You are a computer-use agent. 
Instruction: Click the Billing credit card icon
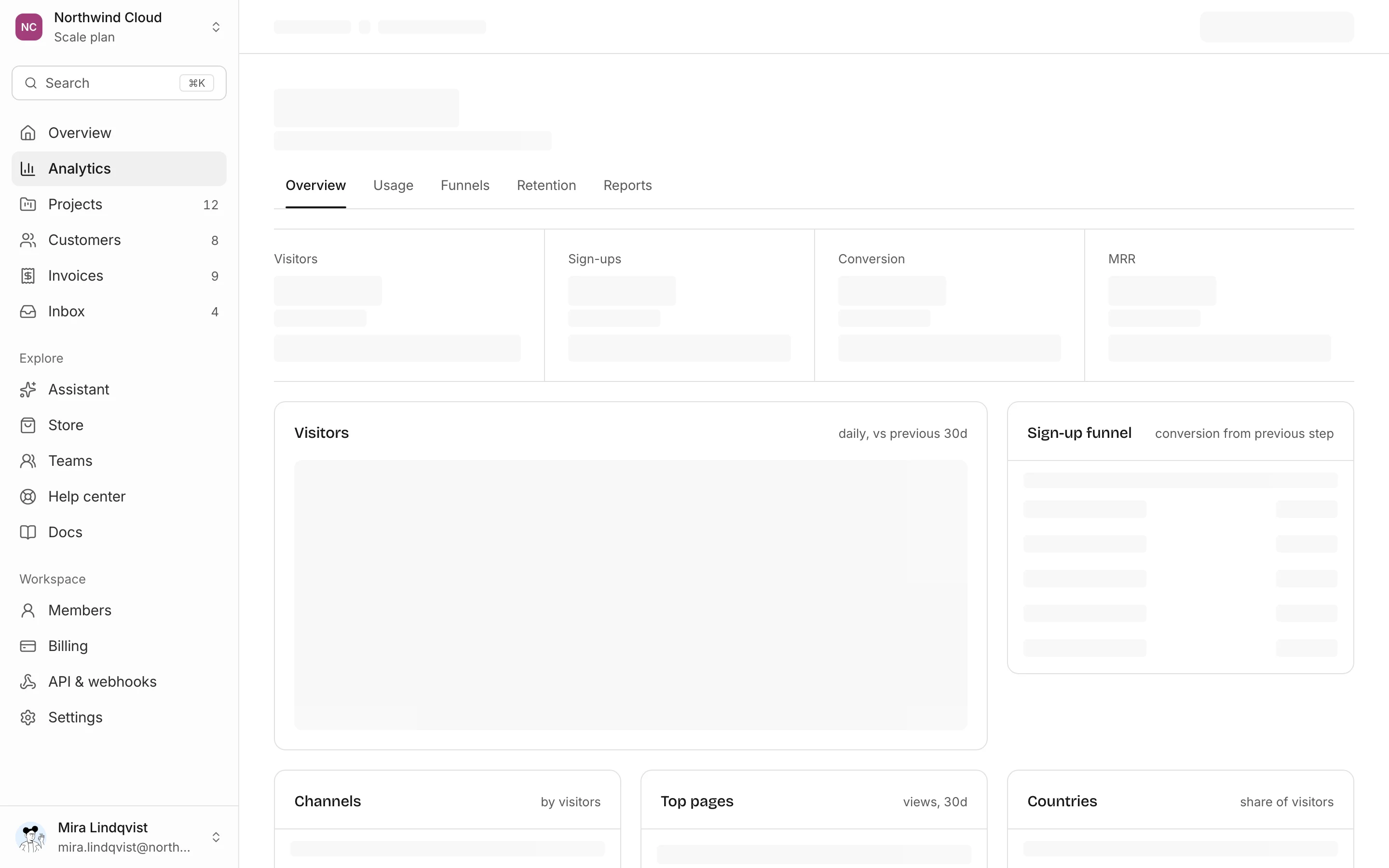coord(27,646)
